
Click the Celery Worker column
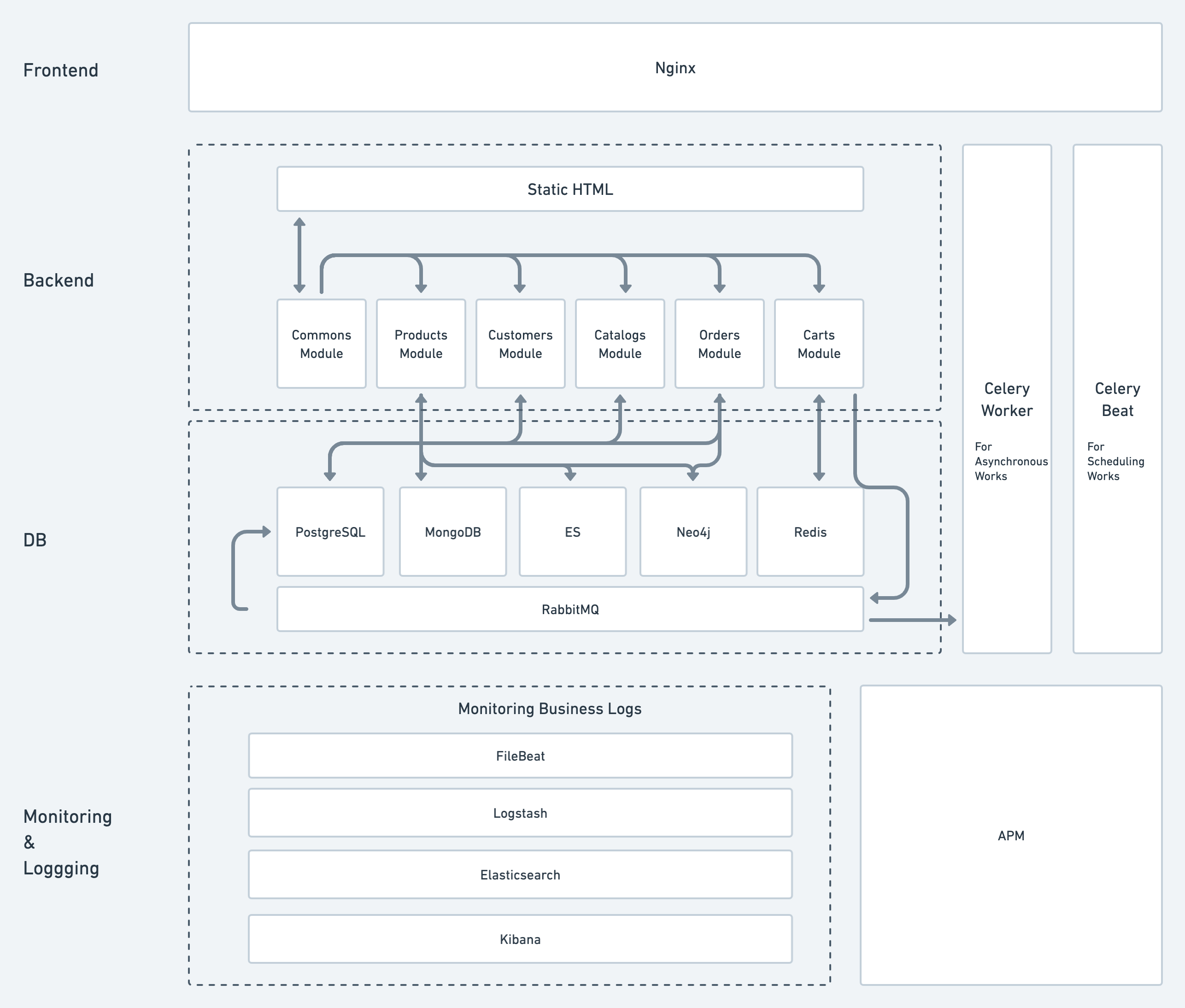(1006, 399)
